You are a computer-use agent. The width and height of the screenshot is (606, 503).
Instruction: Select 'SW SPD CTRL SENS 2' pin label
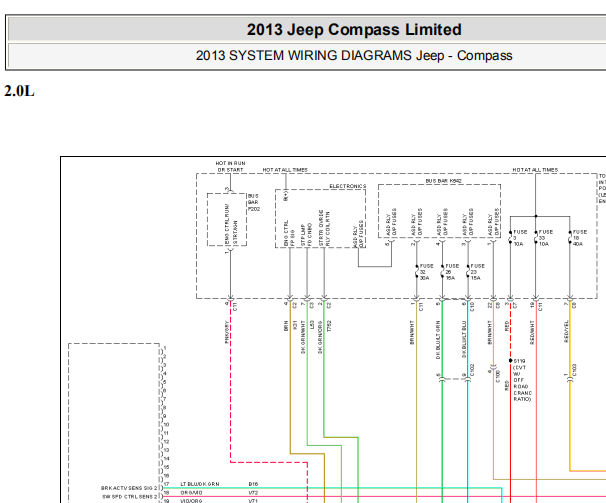130,497
